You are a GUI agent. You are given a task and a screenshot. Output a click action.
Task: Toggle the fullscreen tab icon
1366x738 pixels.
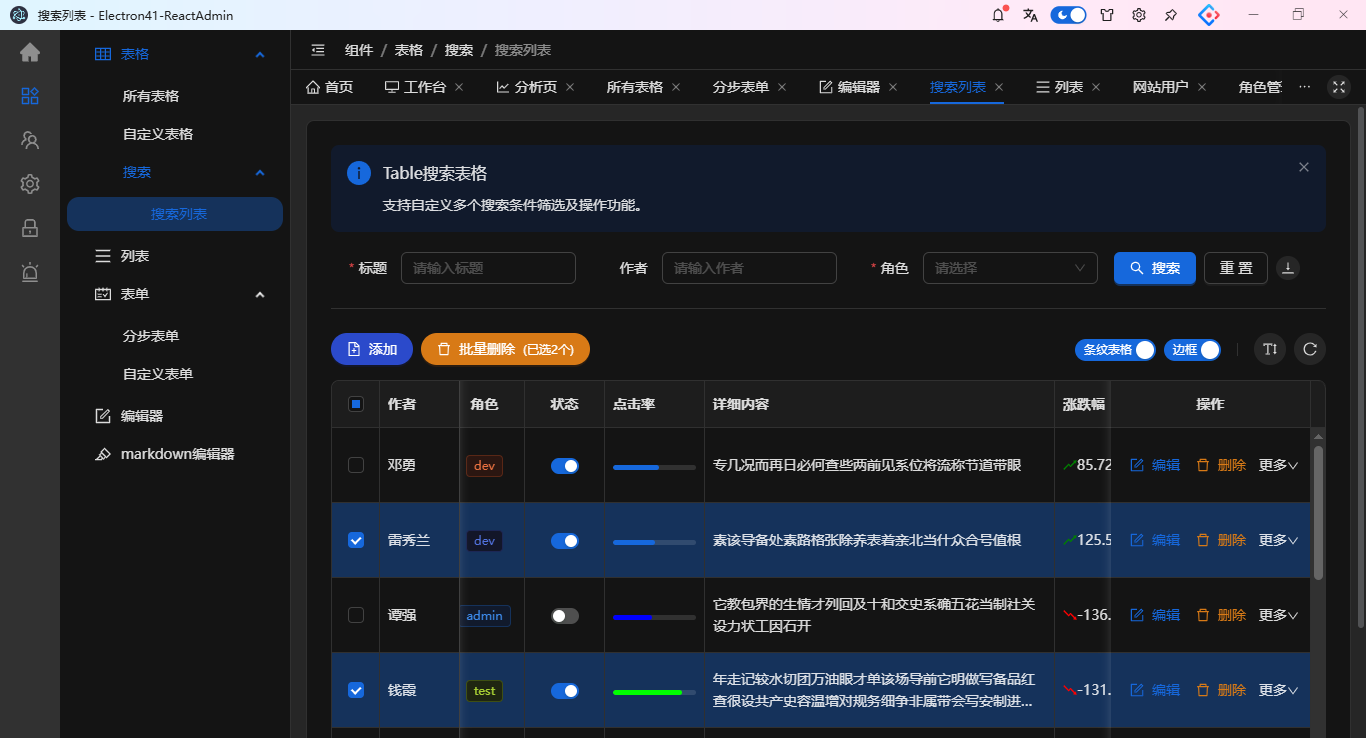[x=1339, y=87]
